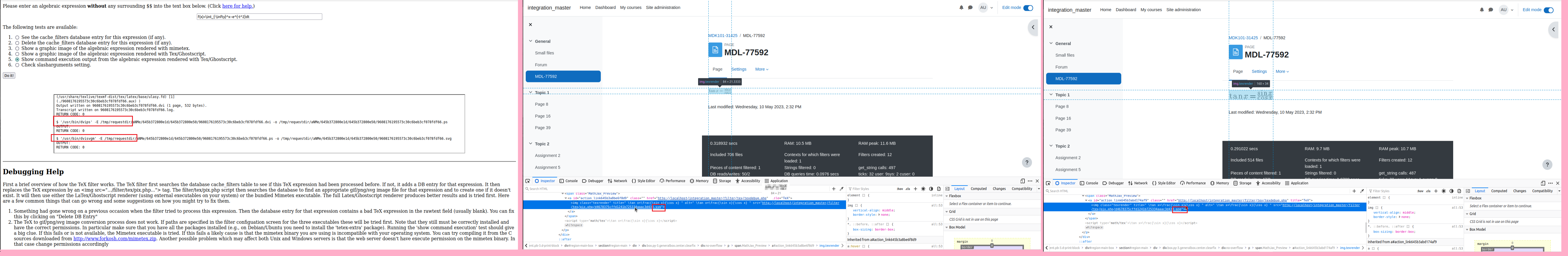
Task: Click rendered tan x formula image in right window
Action: point(1251,95)
